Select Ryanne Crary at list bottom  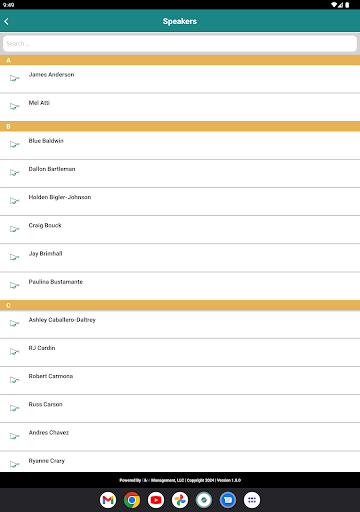point(180,462)
